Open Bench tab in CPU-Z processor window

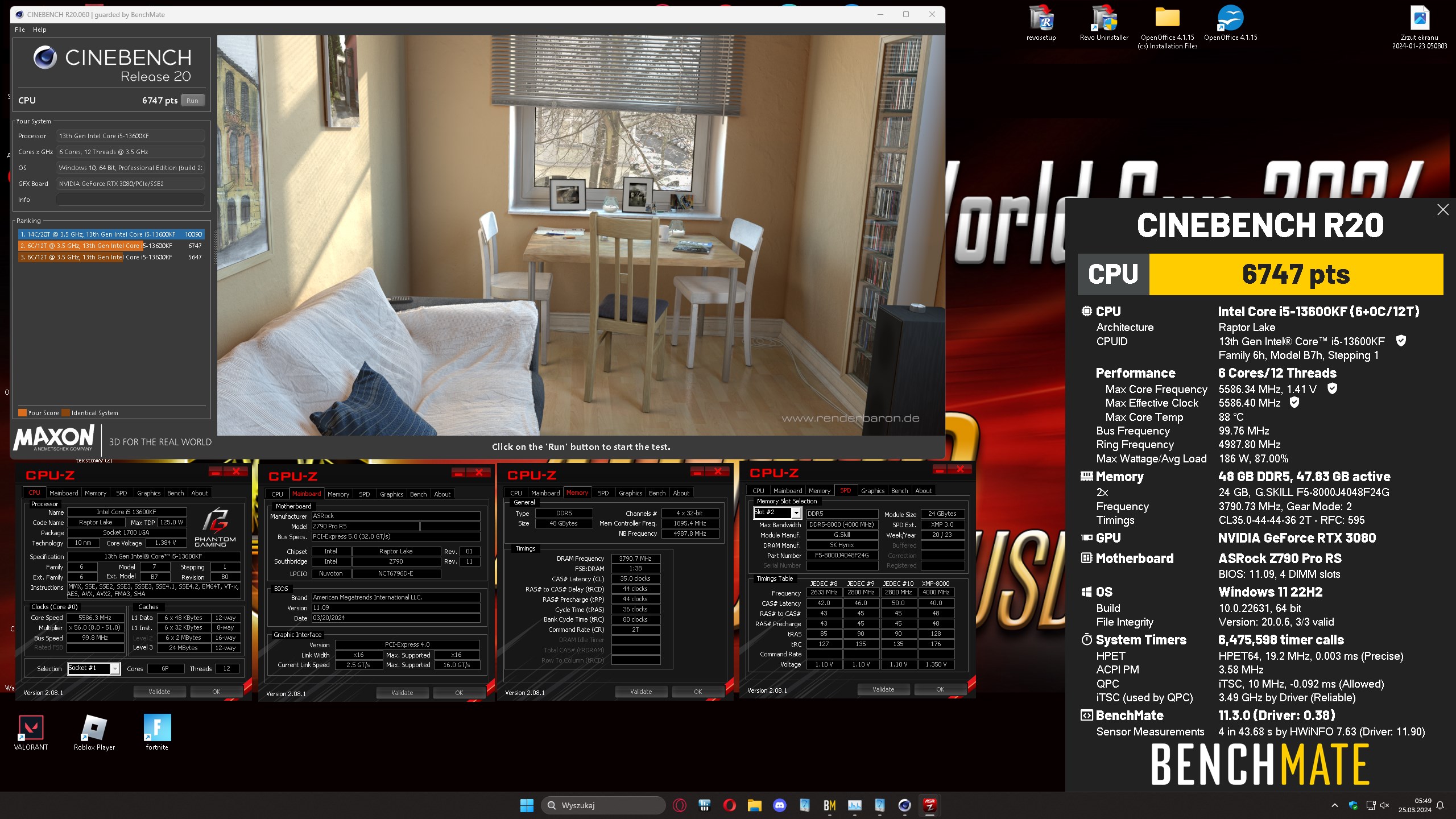pyautogui.click(x=175, y=493)
